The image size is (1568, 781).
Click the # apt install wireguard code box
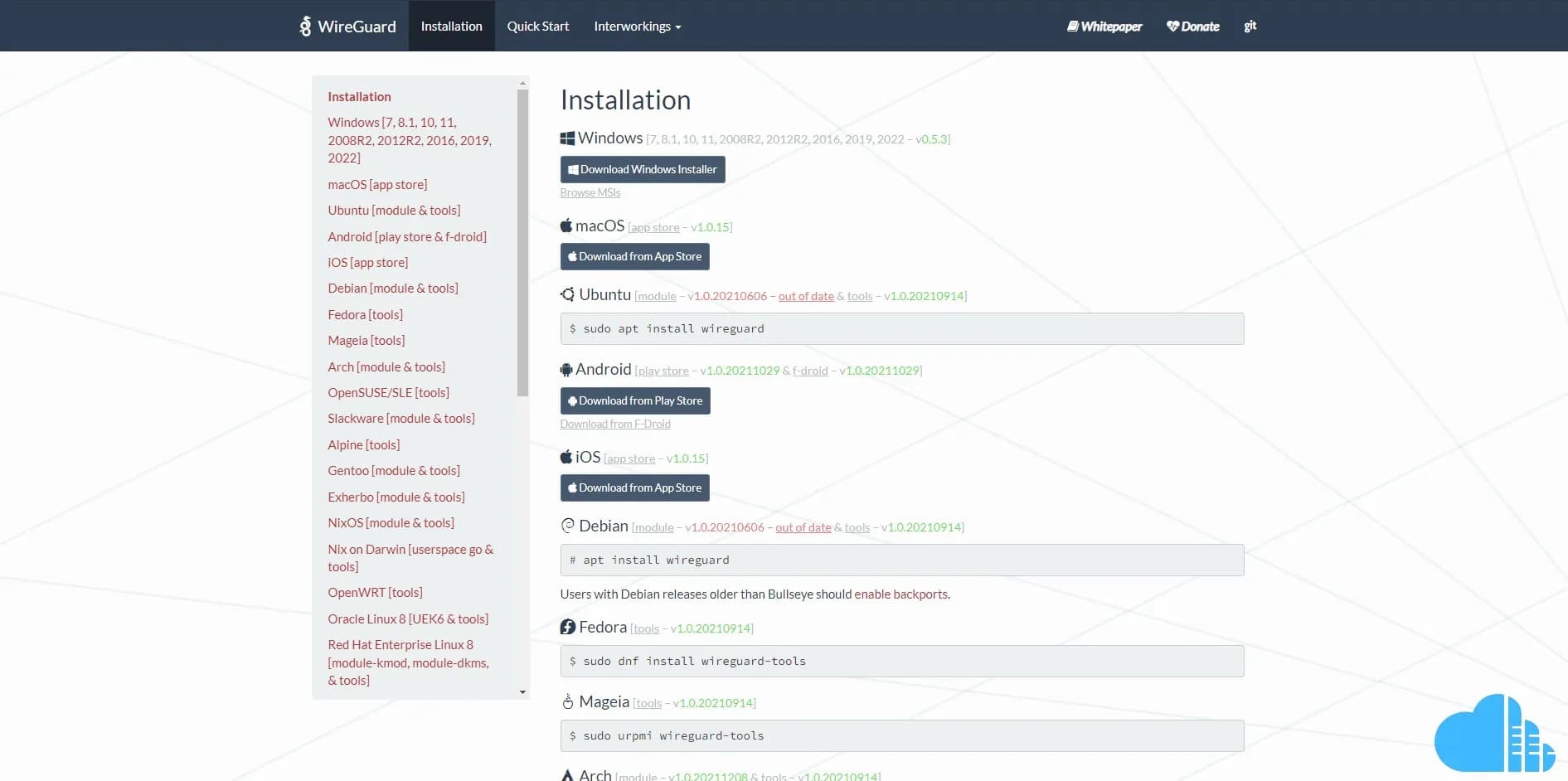click(x=902, y=560)
